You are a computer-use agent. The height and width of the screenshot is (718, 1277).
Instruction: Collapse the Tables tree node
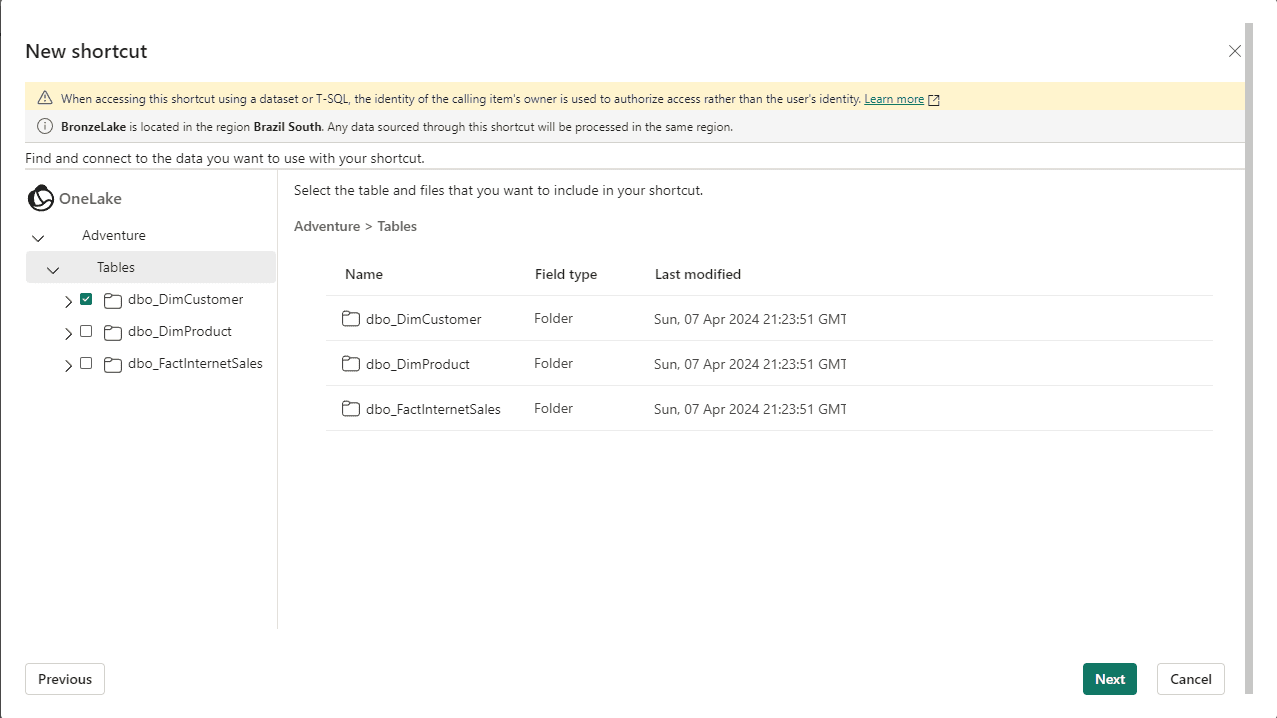click(x=53, y=270)
